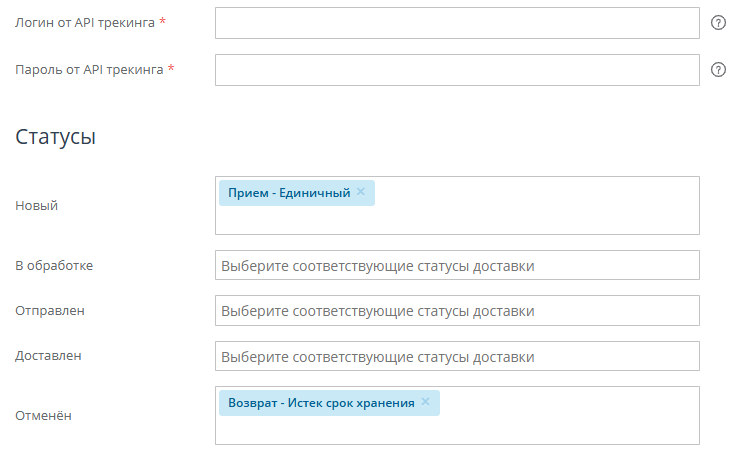The height and width of the screenshot is (454, 741).
Task: Remove 'Возврат - Истек срок хранения' tag
Action: point(425,402)
